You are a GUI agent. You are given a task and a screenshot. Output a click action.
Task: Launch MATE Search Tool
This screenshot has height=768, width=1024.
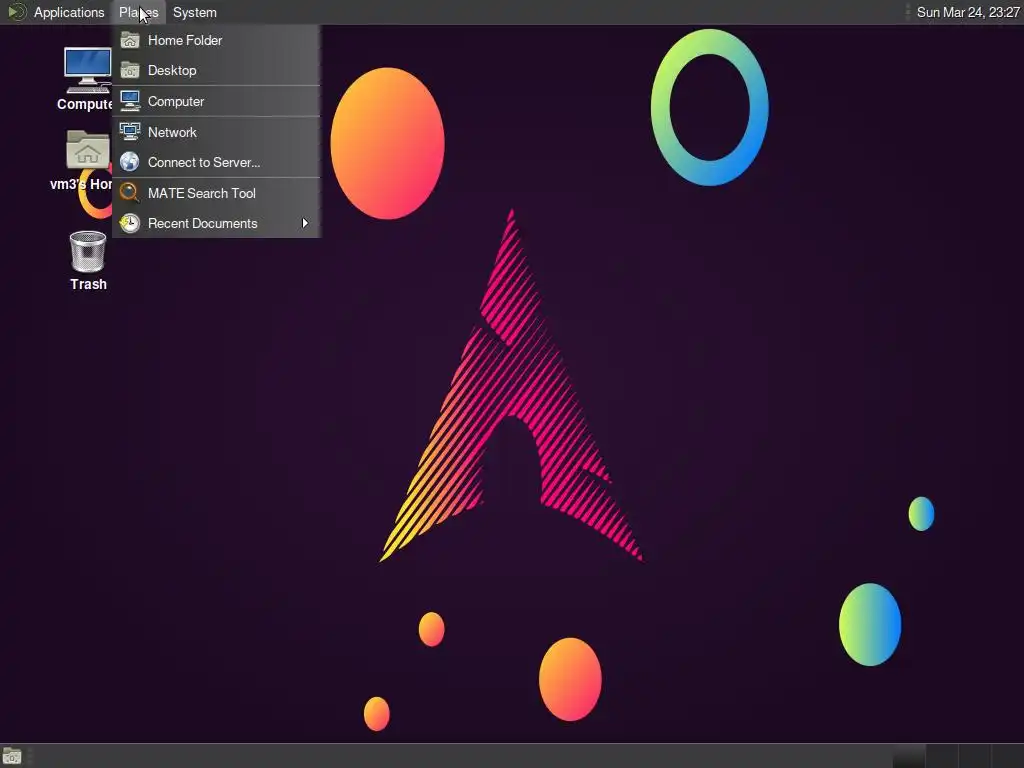click(x=216, y=193)
